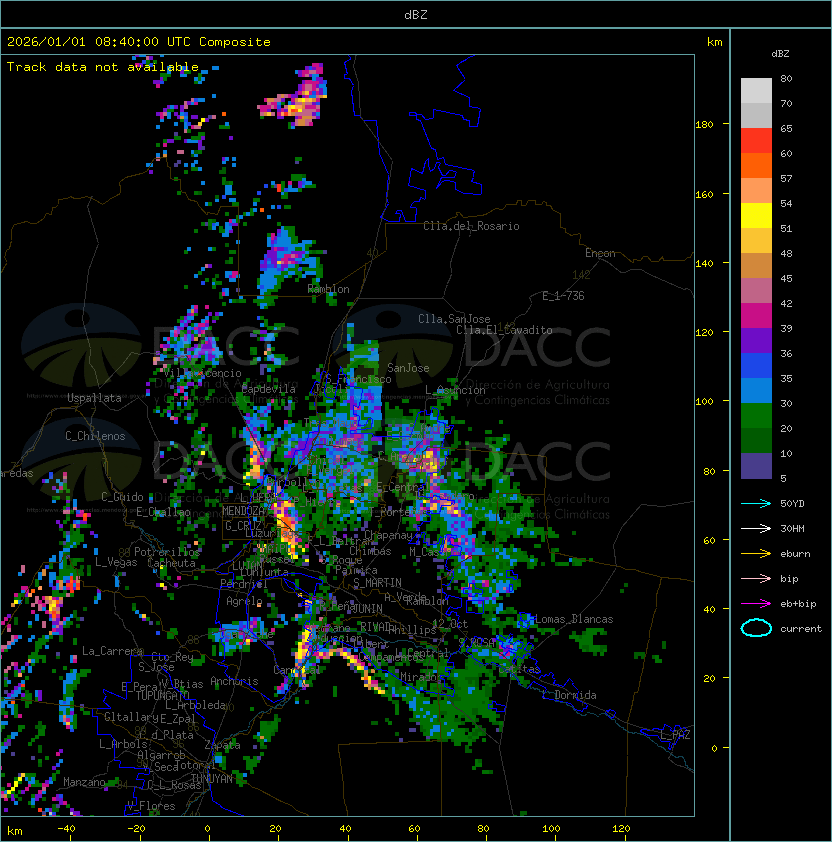Select the yellow 51-54 dBZ color swatch
832x842 pixels.
756,216
